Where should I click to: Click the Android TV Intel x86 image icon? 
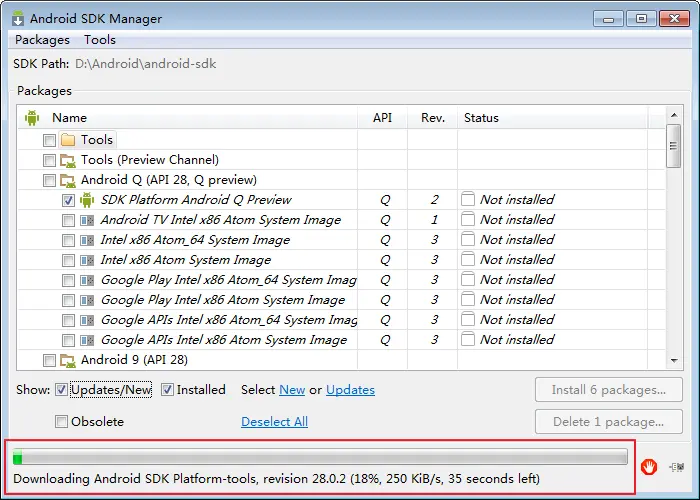coord(87,220)
